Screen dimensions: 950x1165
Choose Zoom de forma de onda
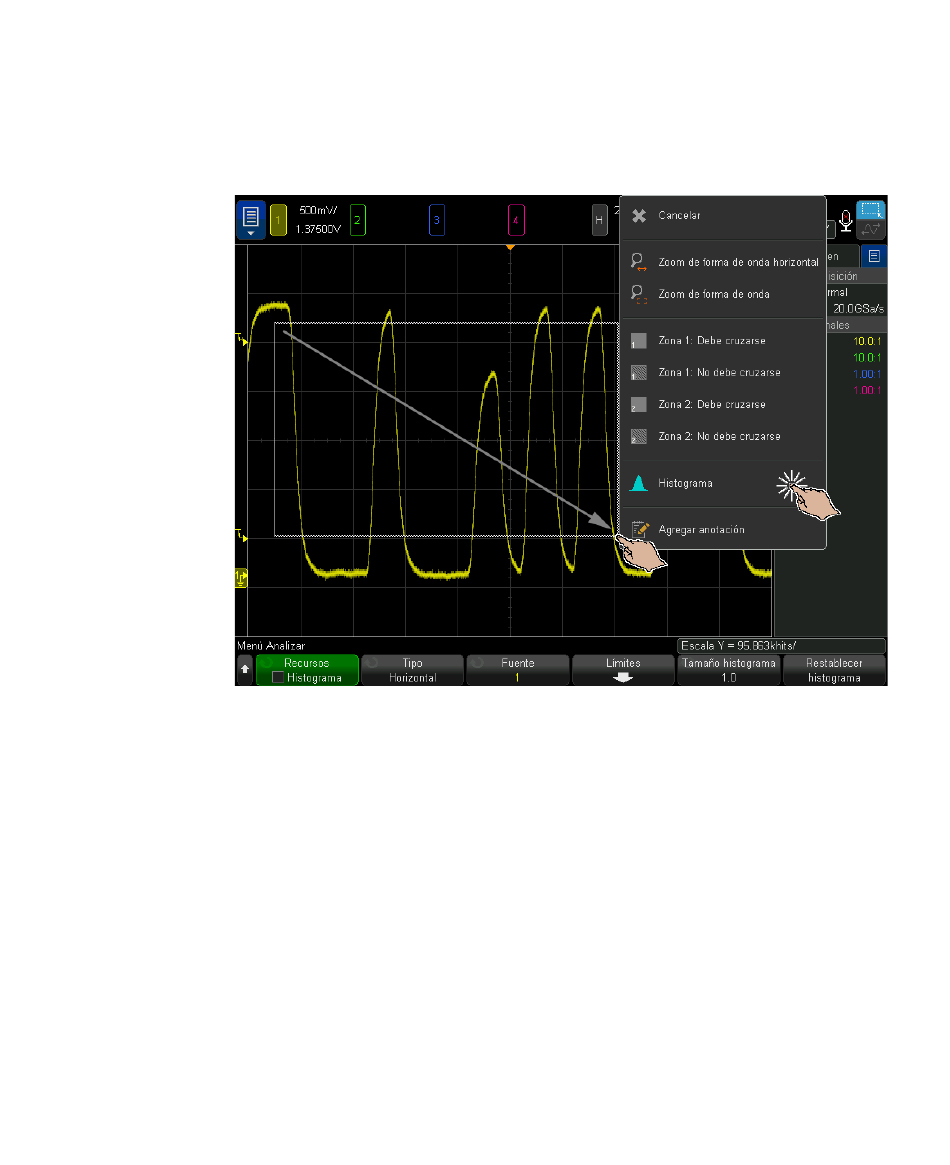[723, 294]
